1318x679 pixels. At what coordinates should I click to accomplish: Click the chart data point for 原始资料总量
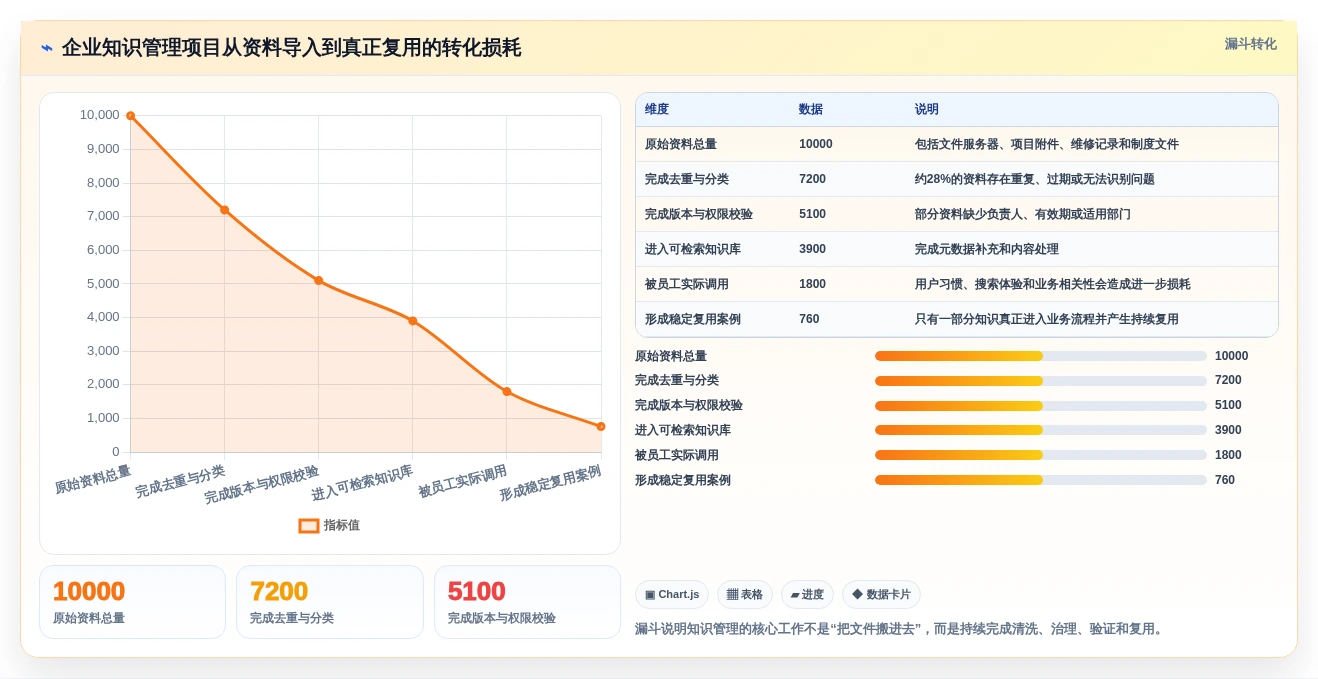[x=130, y=116]
